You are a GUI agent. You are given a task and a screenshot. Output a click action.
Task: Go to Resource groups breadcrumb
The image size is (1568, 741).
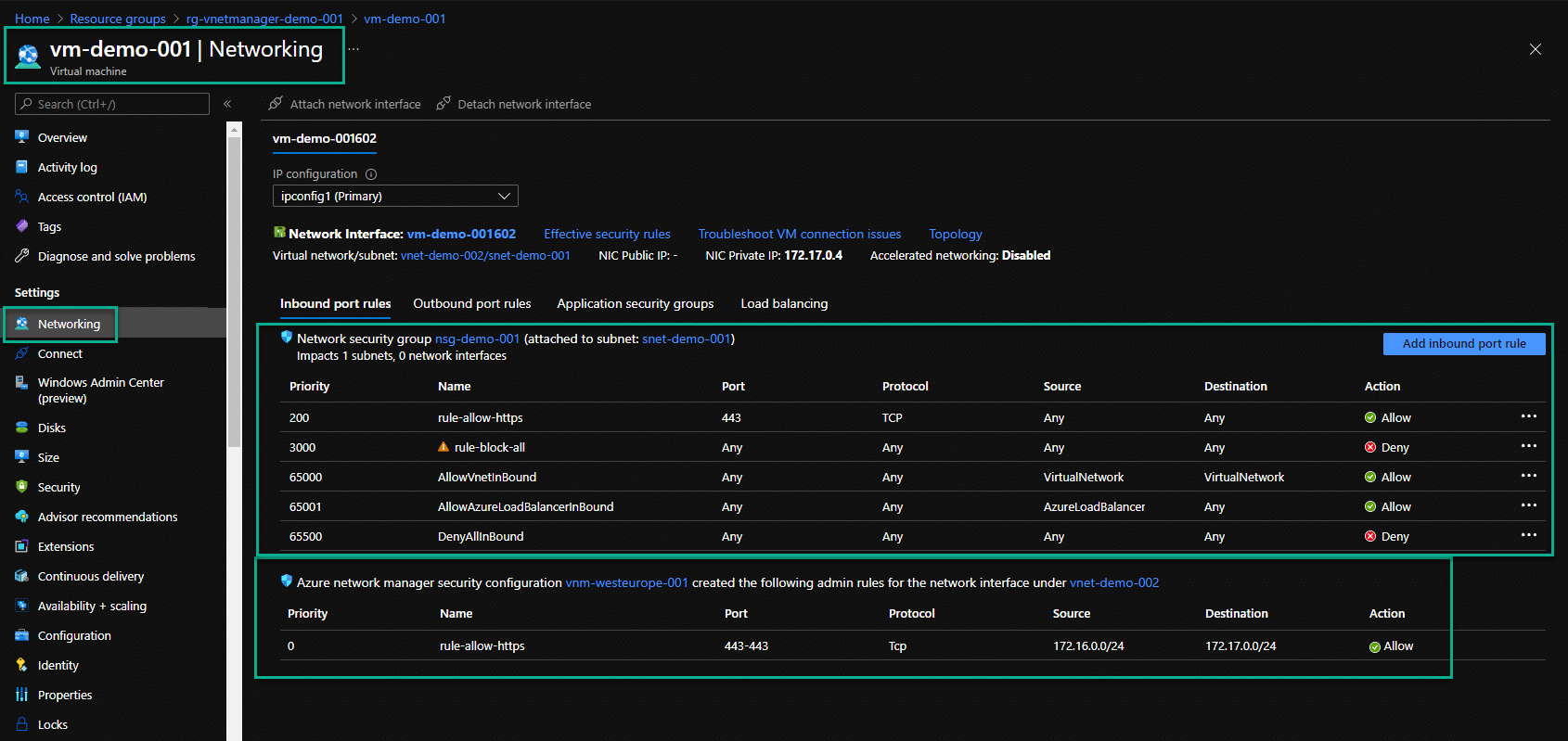coord(118,19)
